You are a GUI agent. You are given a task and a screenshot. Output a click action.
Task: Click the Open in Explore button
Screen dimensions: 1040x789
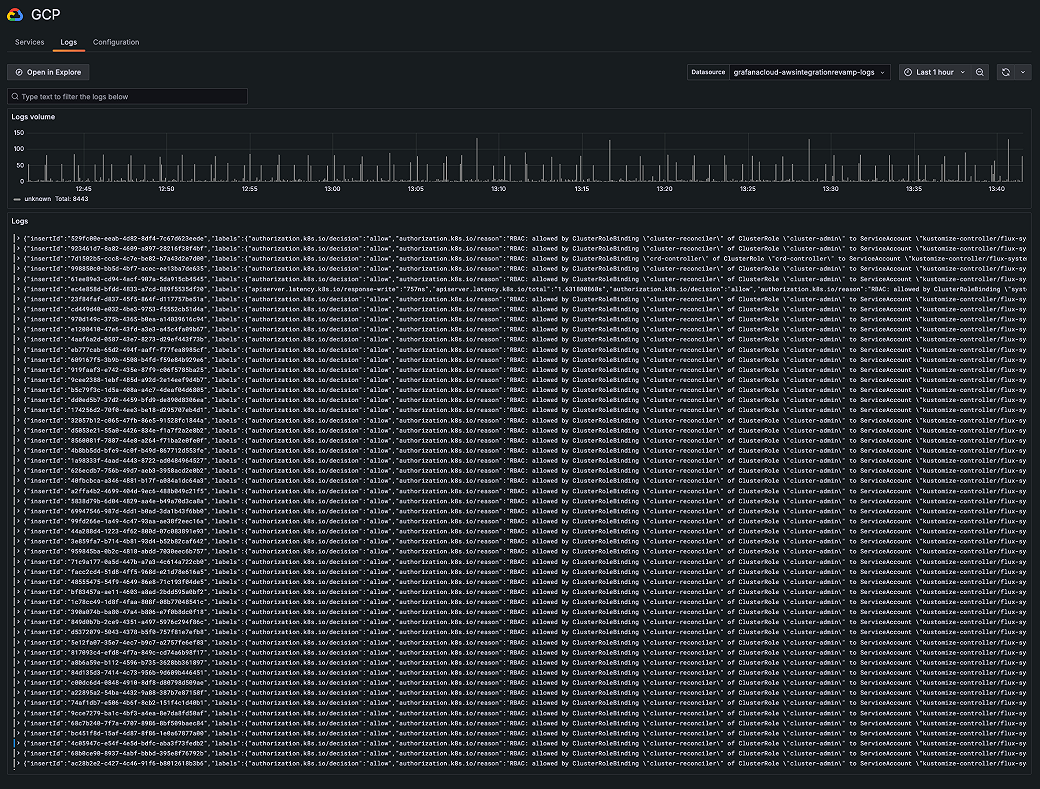pos(48,72)
